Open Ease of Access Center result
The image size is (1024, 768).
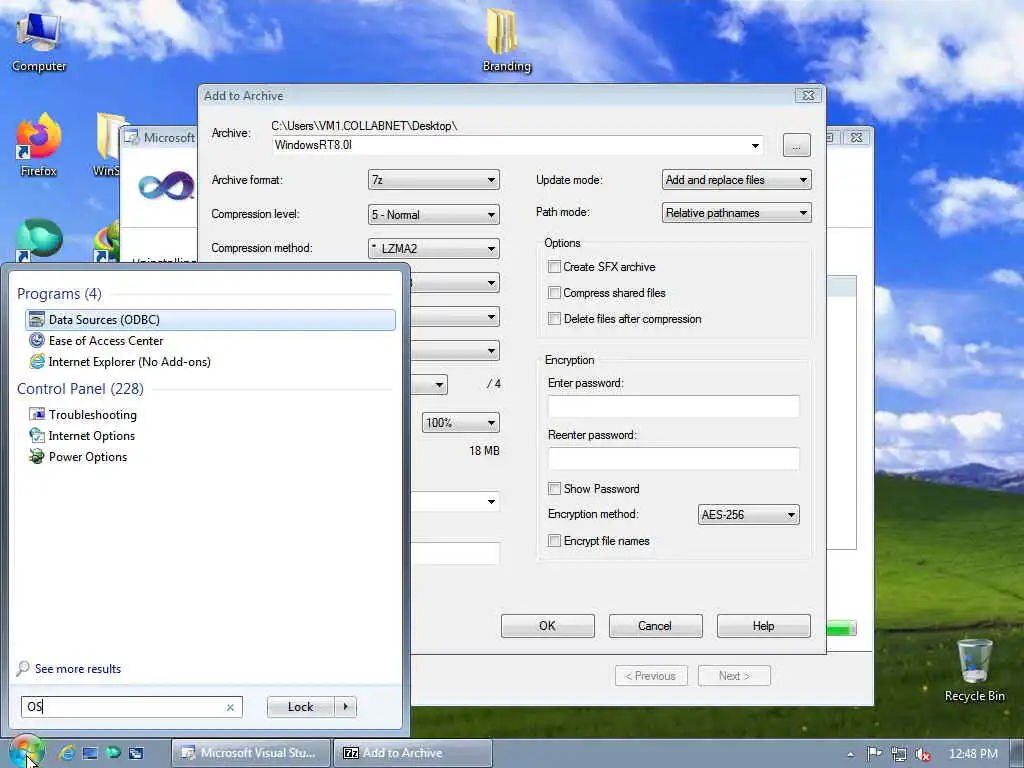pyautogui.click(x=210, y=340)
